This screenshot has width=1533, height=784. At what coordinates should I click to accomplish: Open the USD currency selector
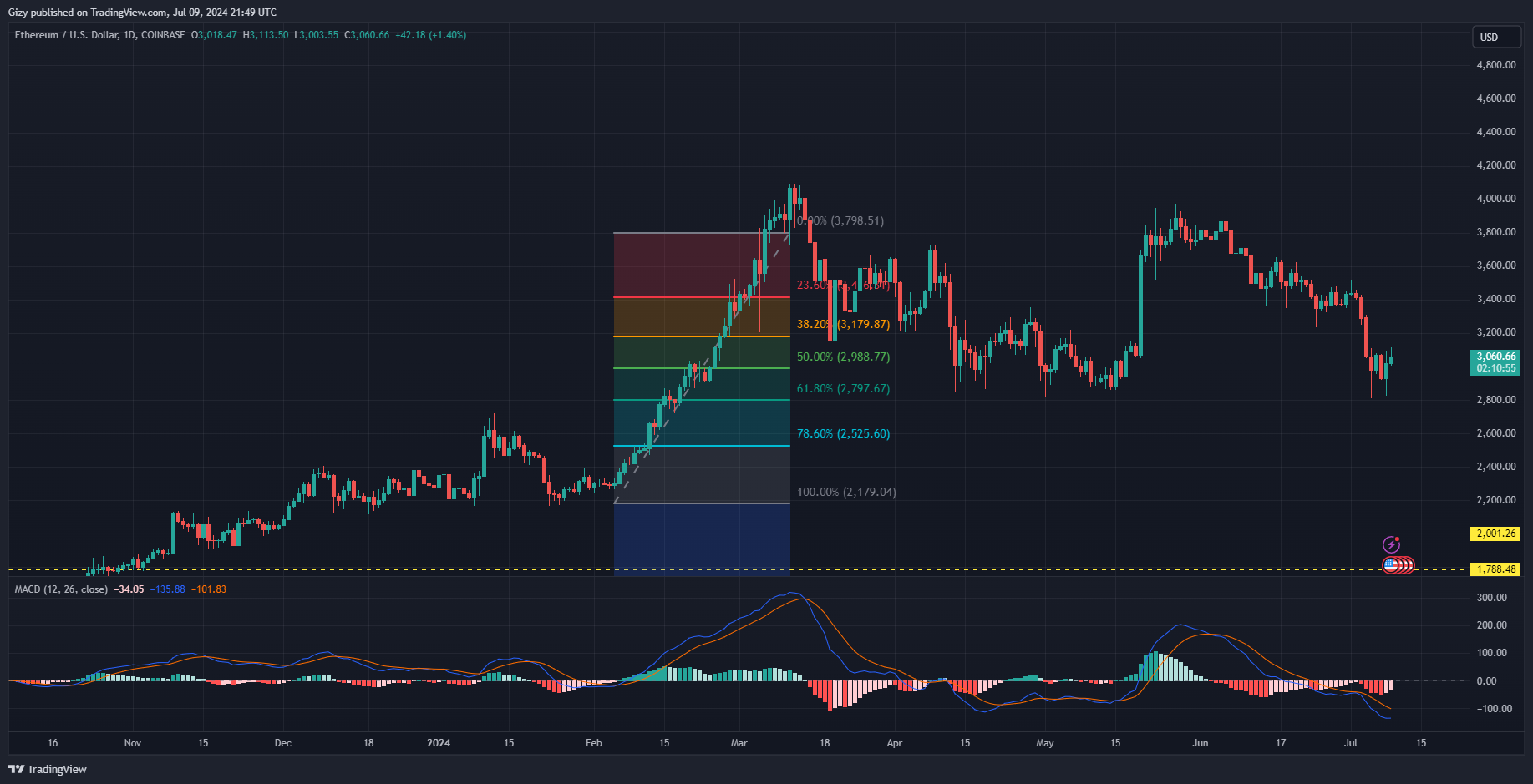[x=1496, y=38]
